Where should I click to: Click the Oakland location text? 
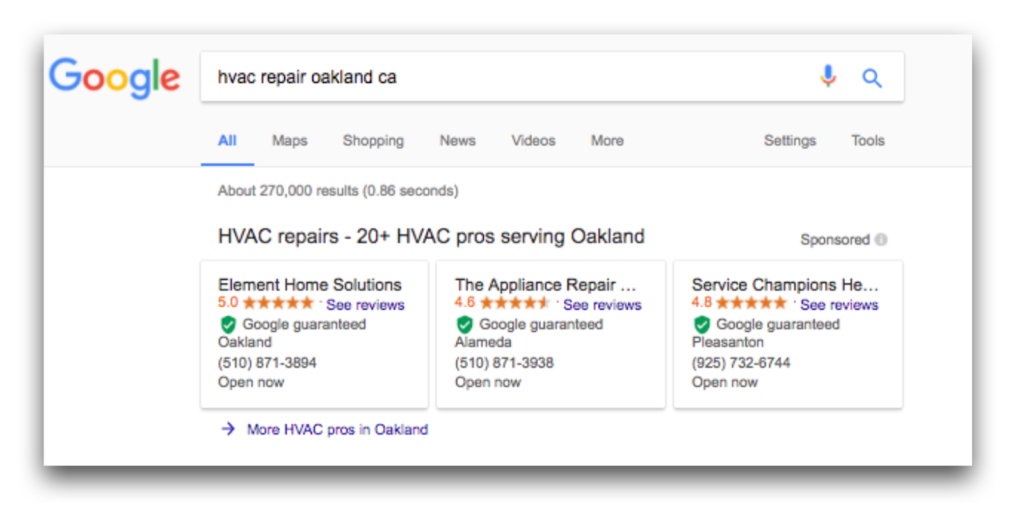click(245, 342)
